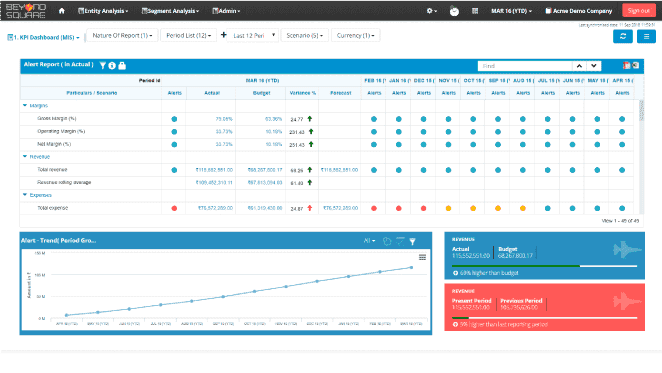Click Forecast column header
Viewport: 662px width, 373px height.
(x=340, y=93)
